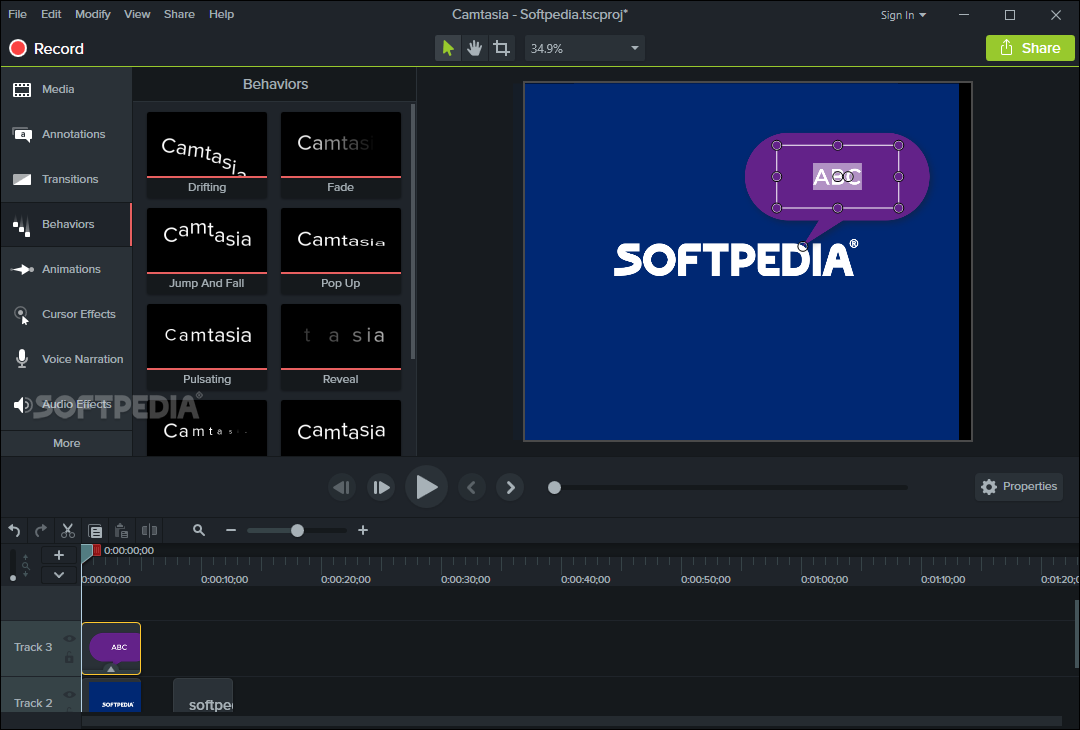
Task: Split the clip with Split icon
Action: tap(149, 531)
